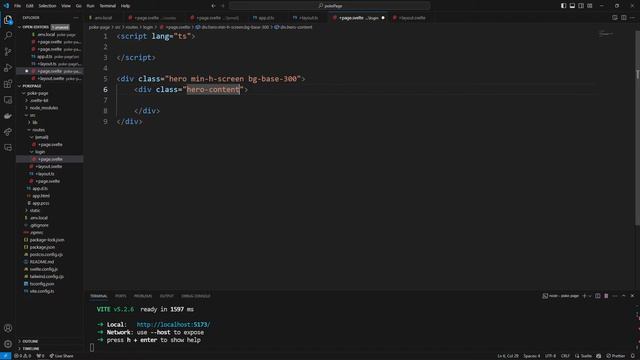Collapse the OPEN EDITORS section
640x360 pixels.
point(35,27)
